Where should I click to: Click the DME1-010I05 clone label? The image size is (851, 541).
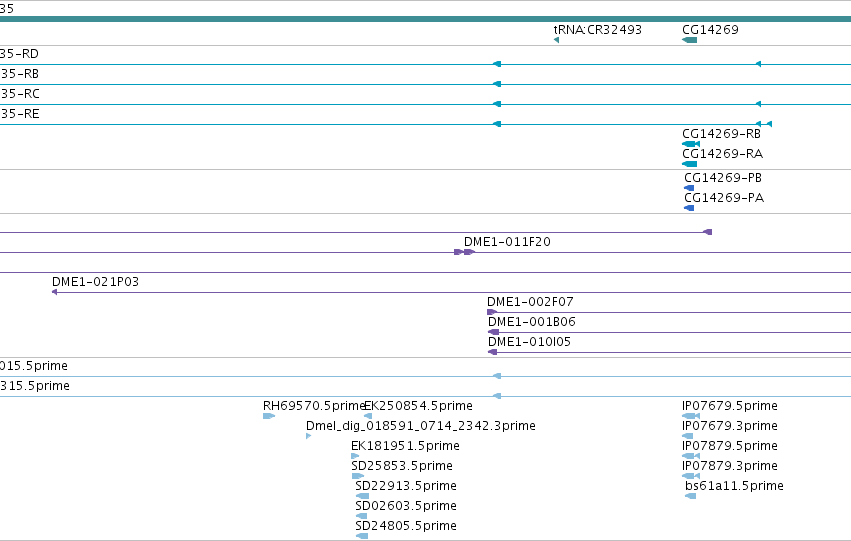(x=529, y=342)
